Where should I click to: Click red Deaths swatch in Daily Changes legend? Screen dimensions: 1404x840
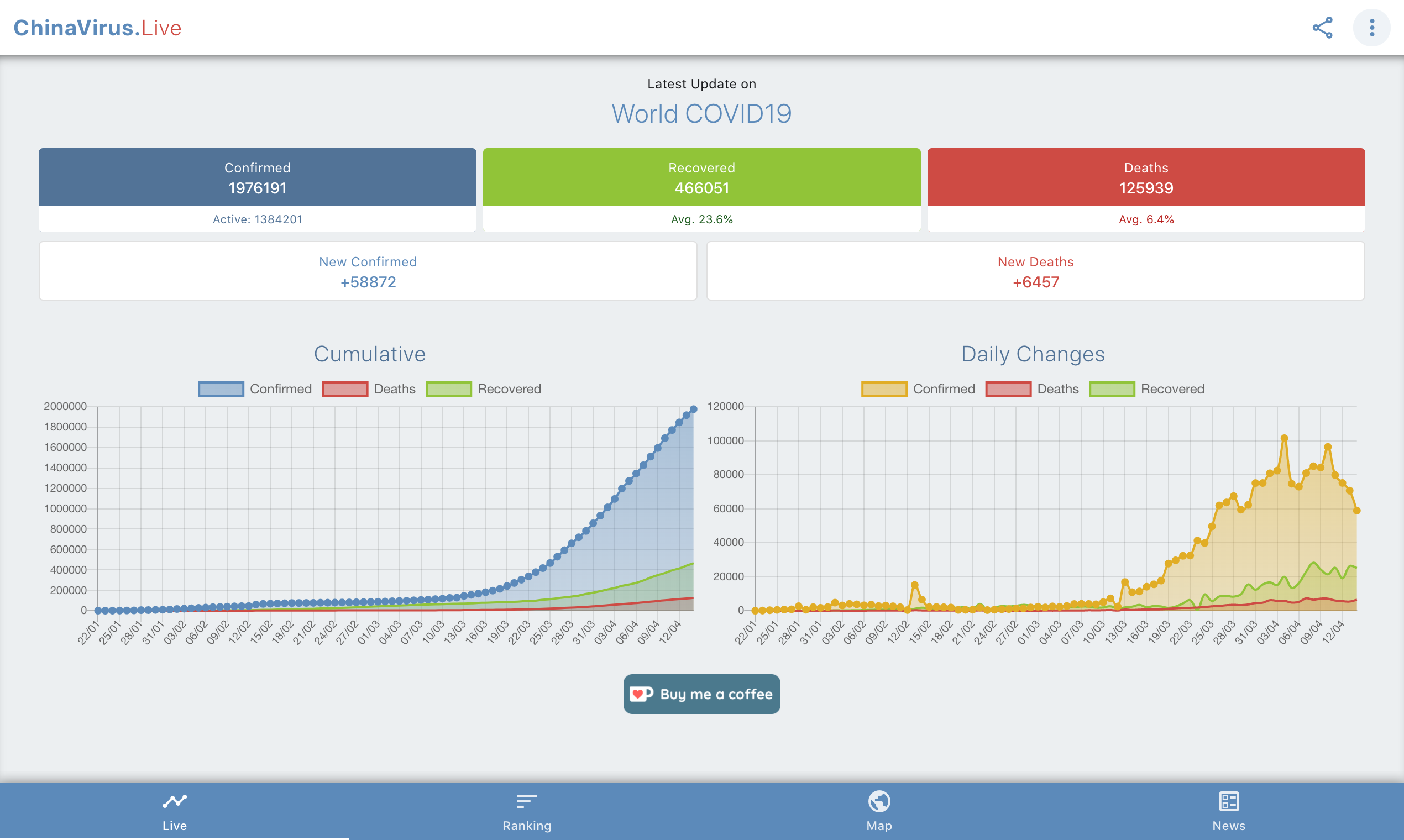(1008, 389)
